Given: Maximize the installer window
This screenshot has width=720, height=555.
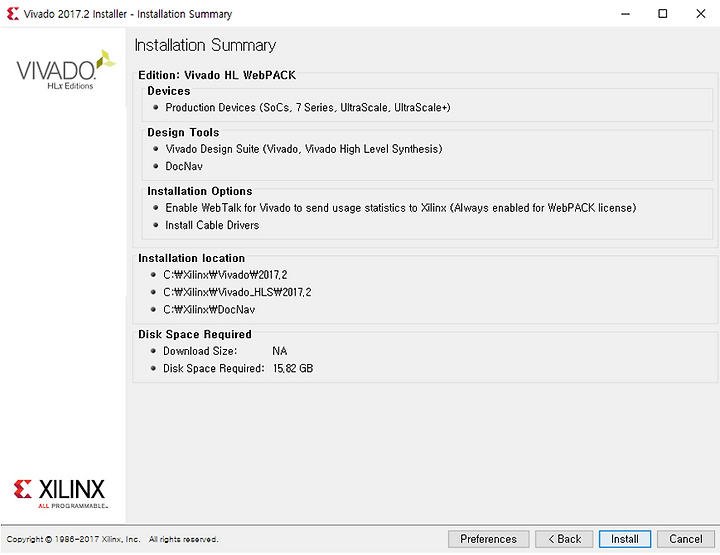Looking at the screenshot, I should pos(663,14).
